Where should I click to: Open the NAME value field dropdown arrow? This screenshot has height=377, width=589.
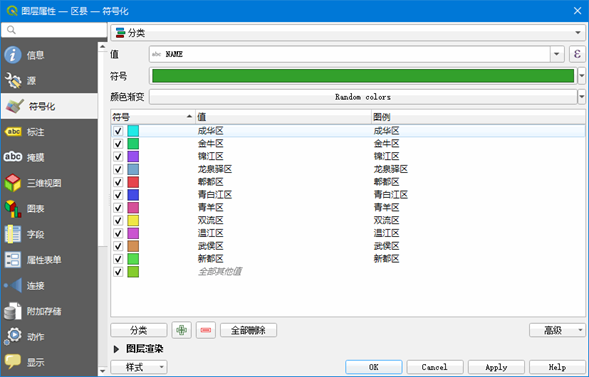pos(557,54)
